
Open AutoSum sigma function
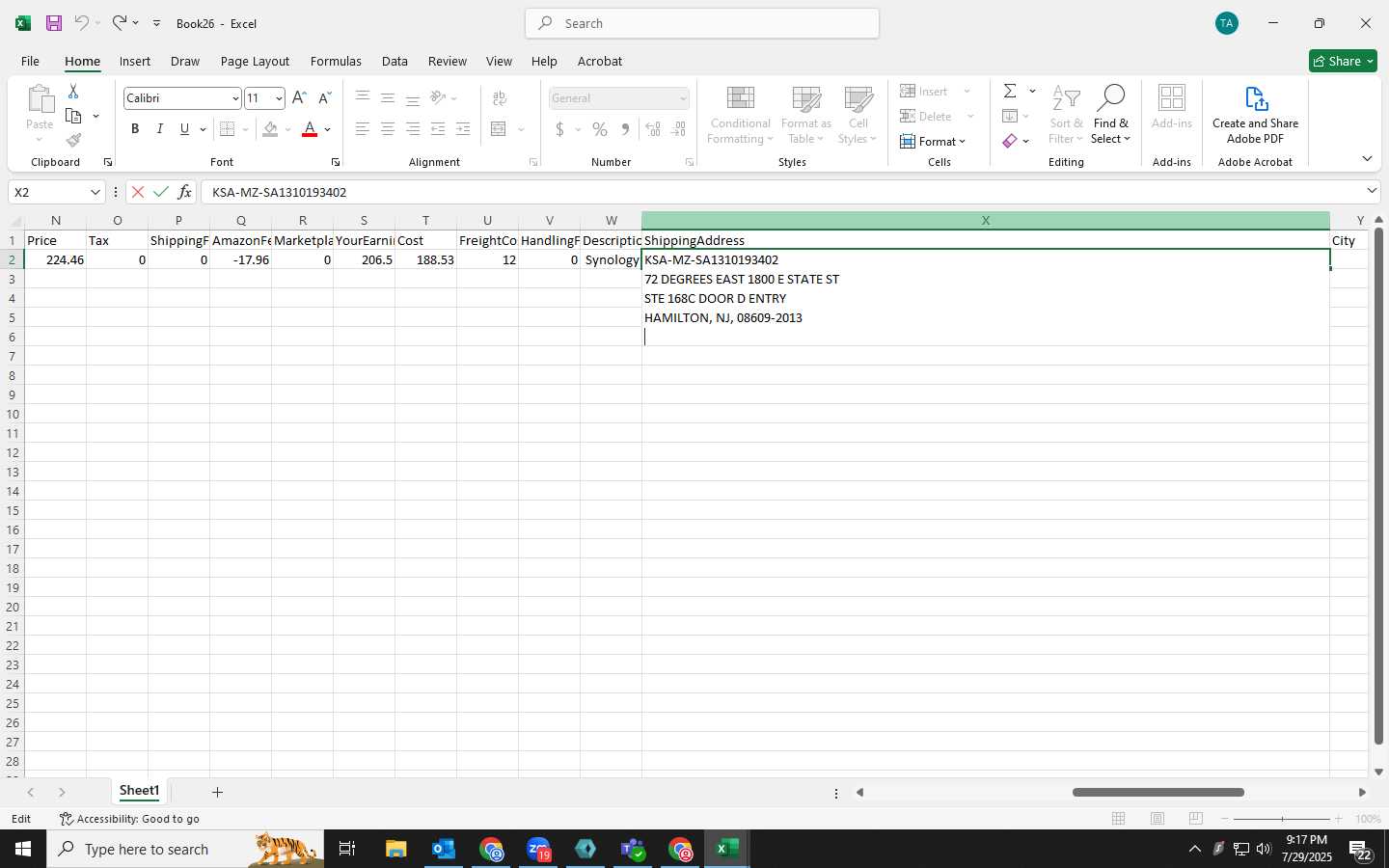(1010, 91)
